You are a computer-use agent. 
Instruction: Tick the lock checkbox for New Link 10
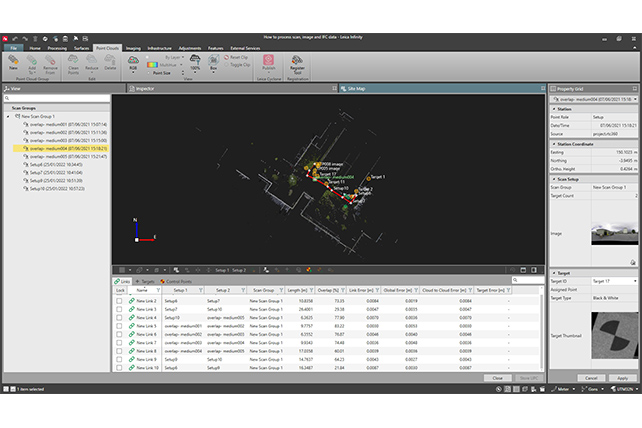118,368
